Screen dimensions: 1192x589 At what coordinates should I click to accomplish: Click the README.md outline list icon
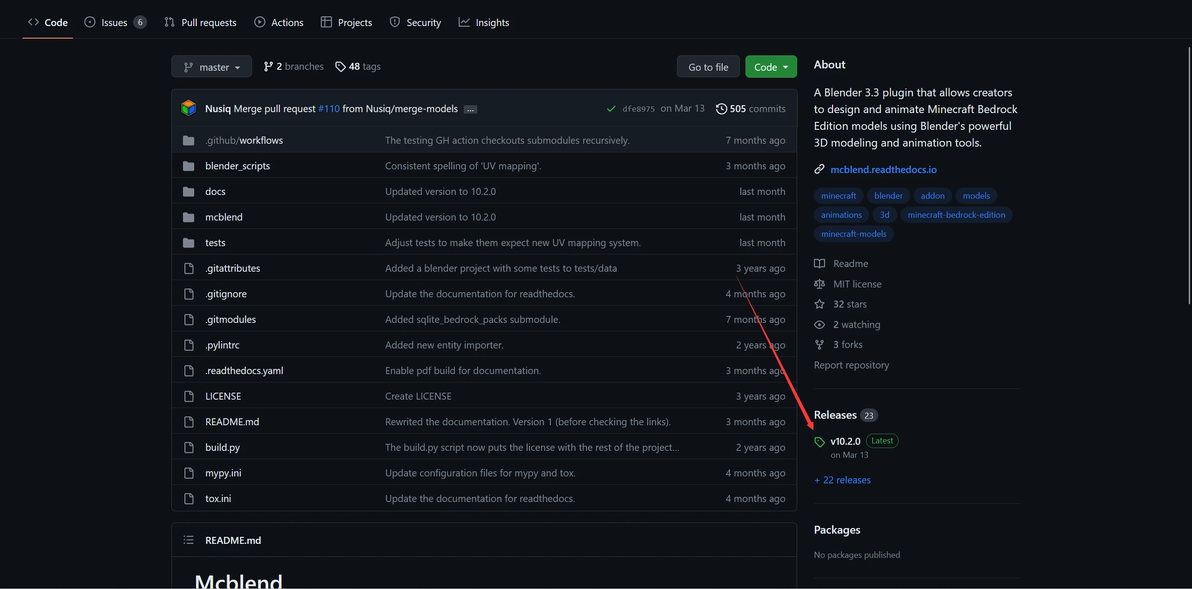188,540
